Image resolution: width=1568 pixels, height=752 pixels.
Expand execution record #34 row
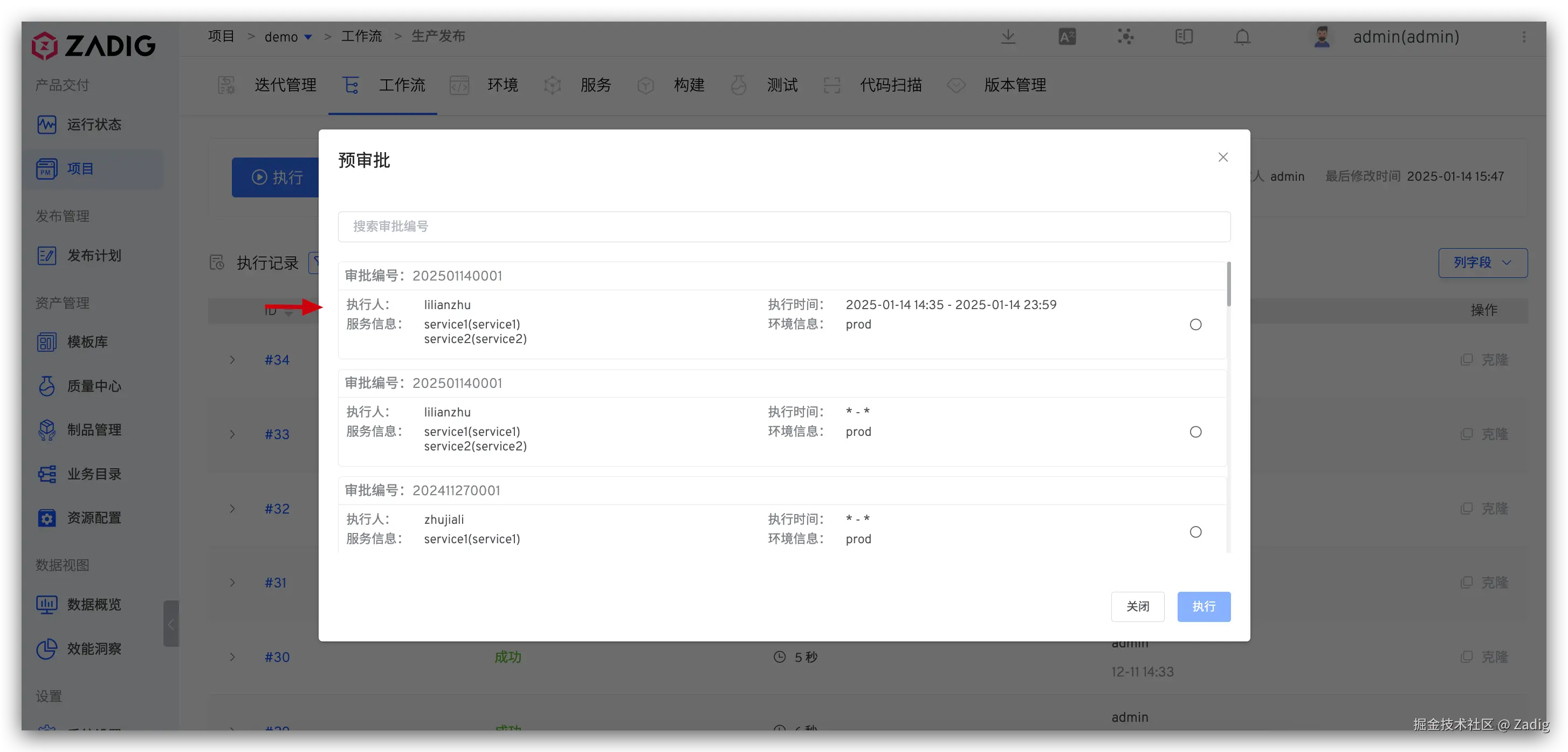click(x=232, y=360)
